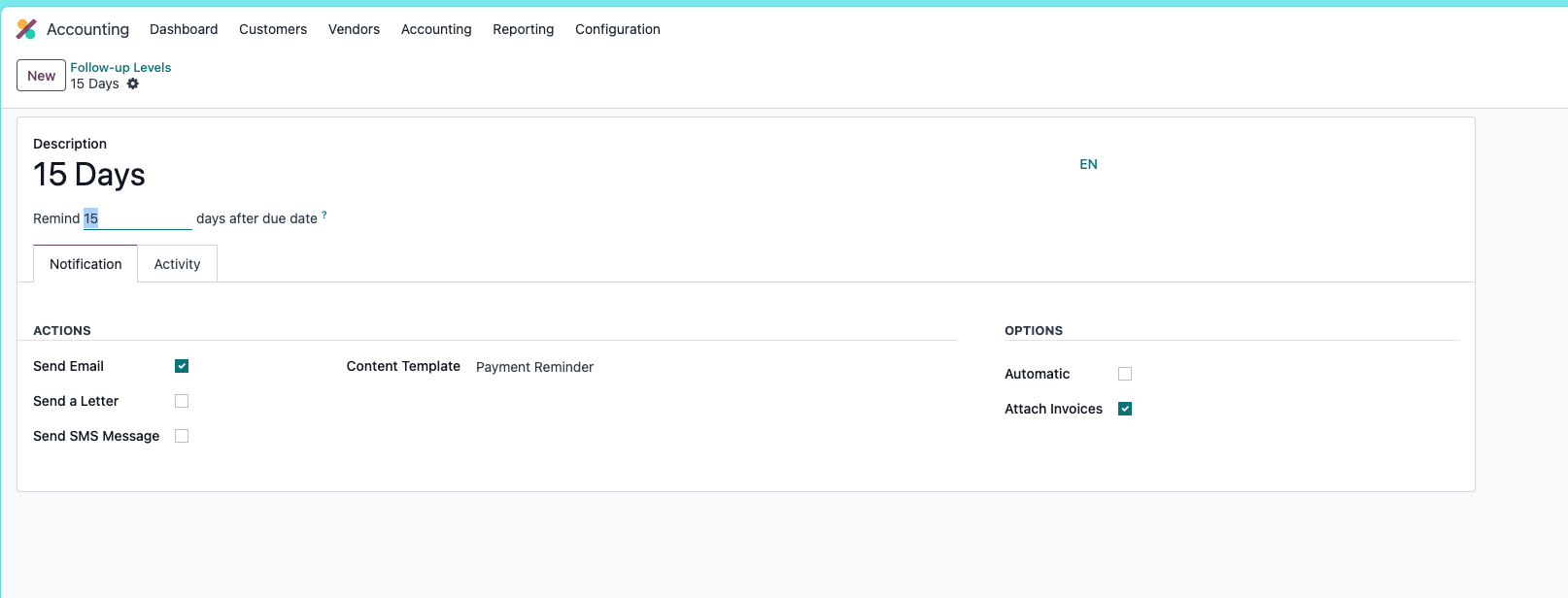Expand the Configuration menu
This screenshot has height=598, width=1568.
click(618, 29)
